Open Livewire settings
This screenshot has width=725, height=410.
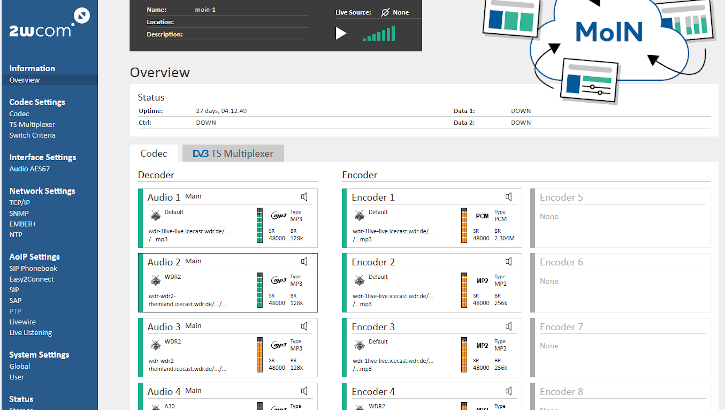22,322
